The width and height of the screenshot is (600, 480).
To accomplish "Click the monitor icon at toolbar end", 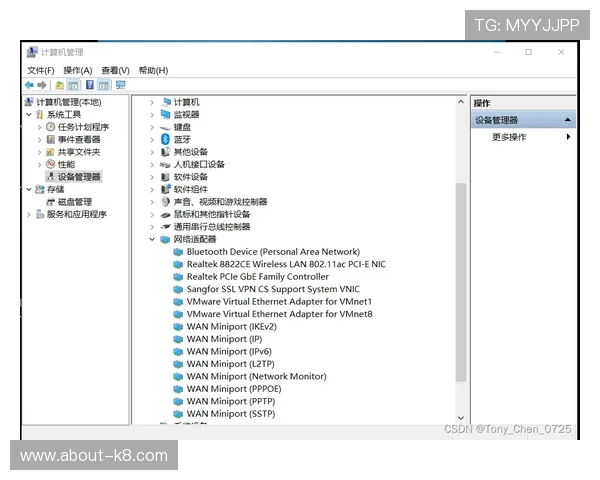I will click(x=121, y=85).
